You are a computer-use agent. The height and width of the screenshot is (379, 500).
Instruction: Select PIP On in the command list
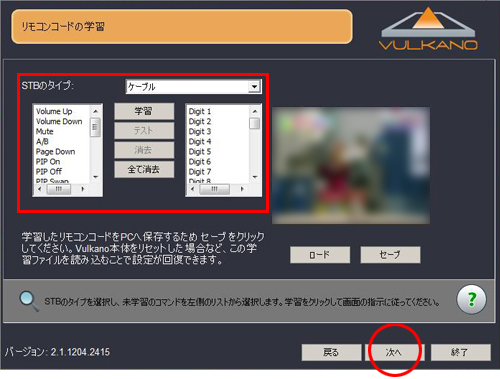[48, 162]
